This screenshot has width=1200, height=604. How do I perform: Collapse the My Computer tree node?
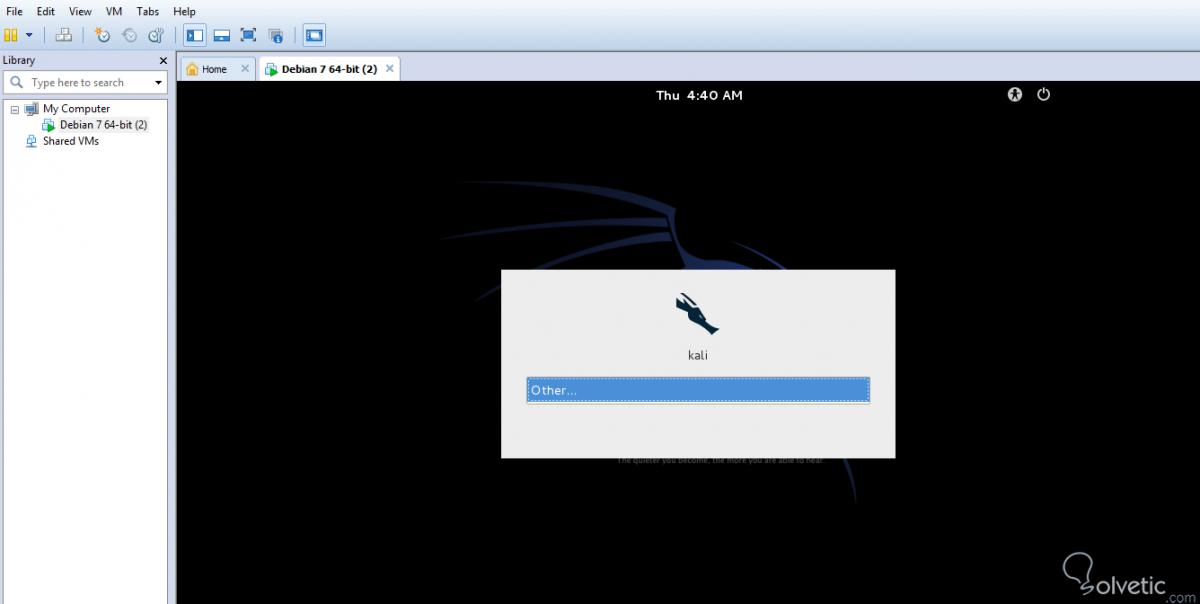tap(14, 109)
